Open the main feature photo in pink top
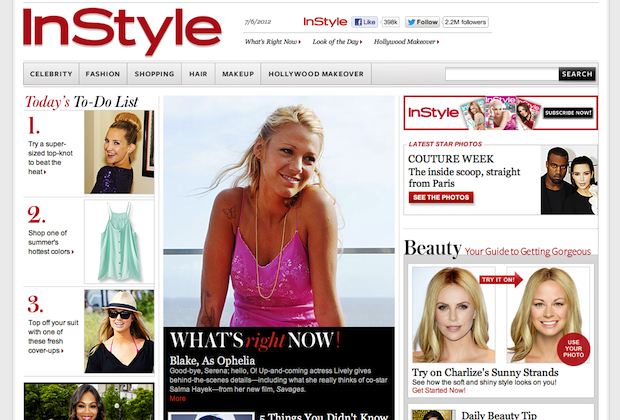The height and width of the screenshot is (420, 620). pyautogui.click(x=279, y=211)
